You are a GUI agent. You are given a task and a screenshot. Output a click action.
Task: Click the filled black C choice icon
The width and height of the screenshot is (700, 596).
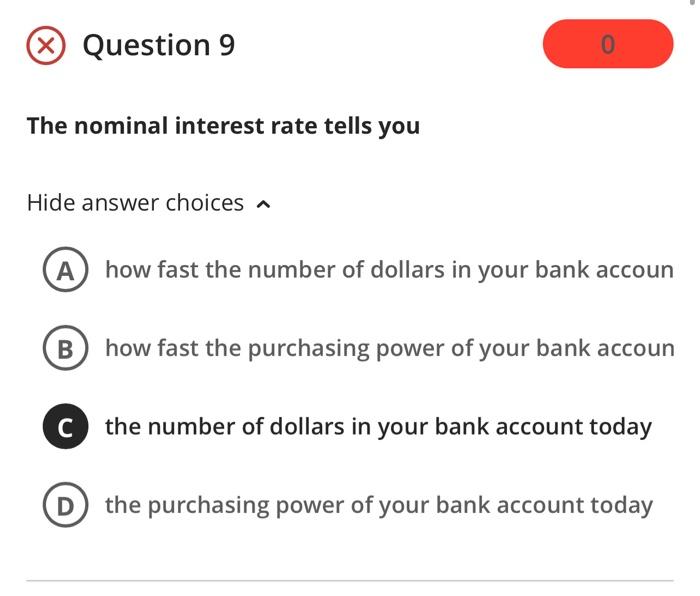(x=62, y=427)
